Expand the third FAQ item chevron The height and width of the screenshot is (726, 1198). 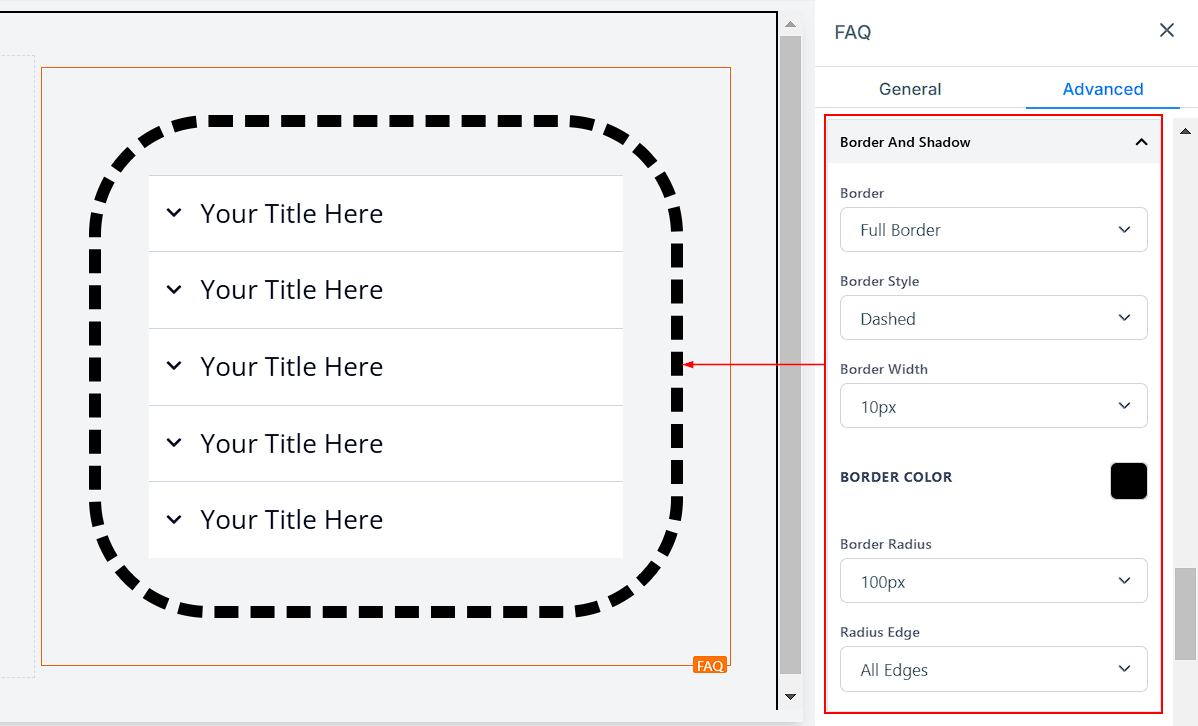(174, 366)
